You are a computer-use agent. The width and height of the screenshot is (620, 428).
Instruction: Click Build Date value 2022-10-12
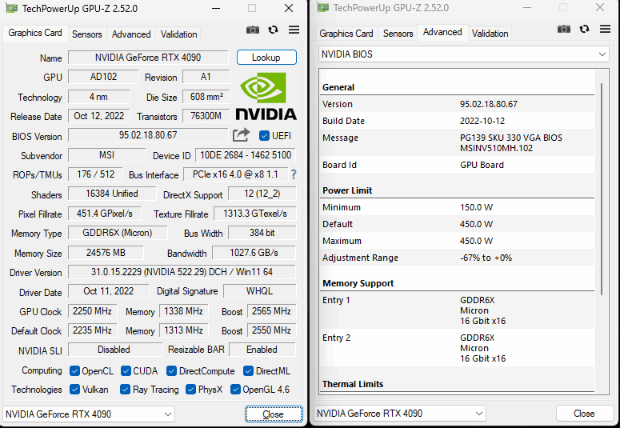coord(482,121)
